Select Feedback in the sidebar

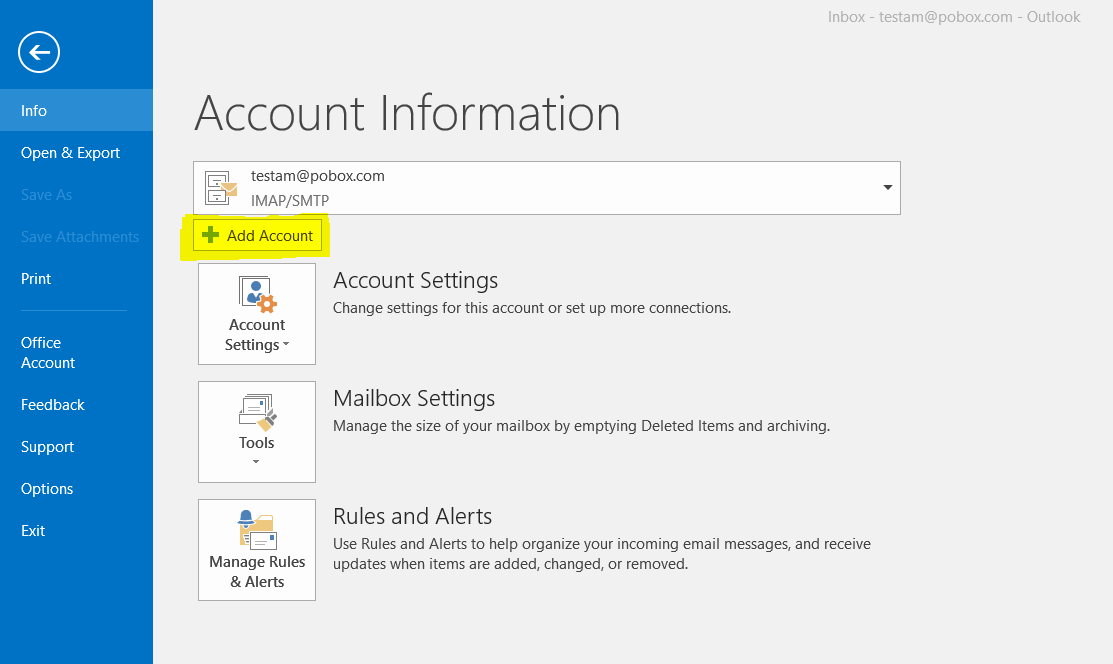(x=76, y=405)
